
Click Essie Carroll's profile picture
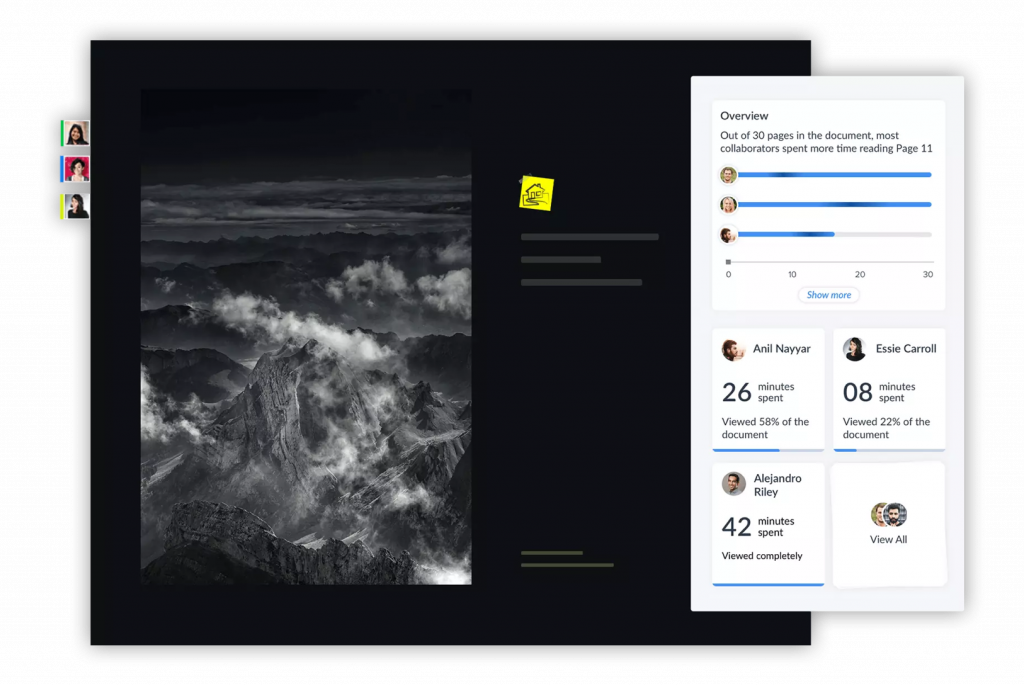pos(854,349)
